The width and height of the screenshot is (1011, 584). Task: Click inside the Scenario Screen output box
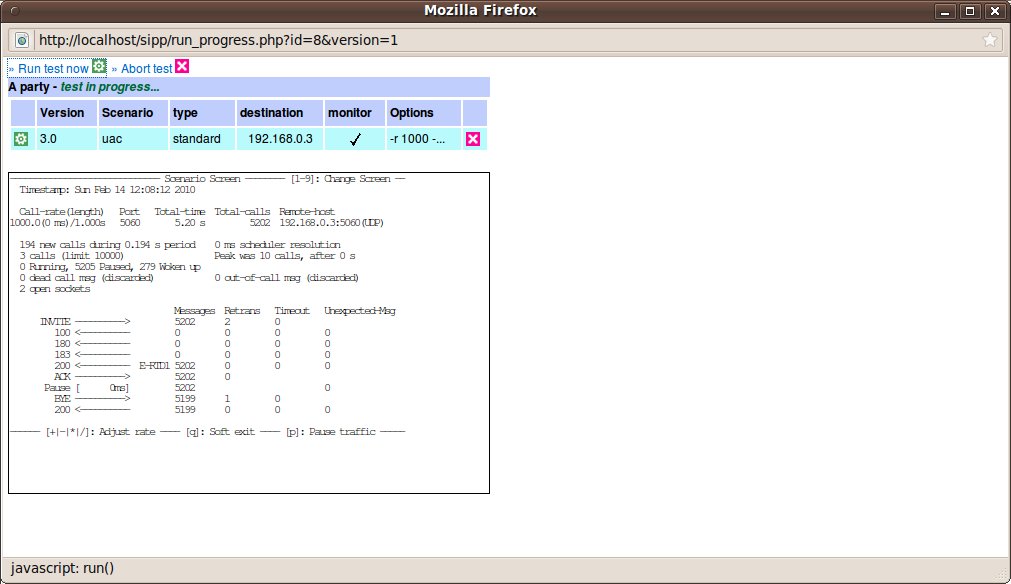click(249, 333)
